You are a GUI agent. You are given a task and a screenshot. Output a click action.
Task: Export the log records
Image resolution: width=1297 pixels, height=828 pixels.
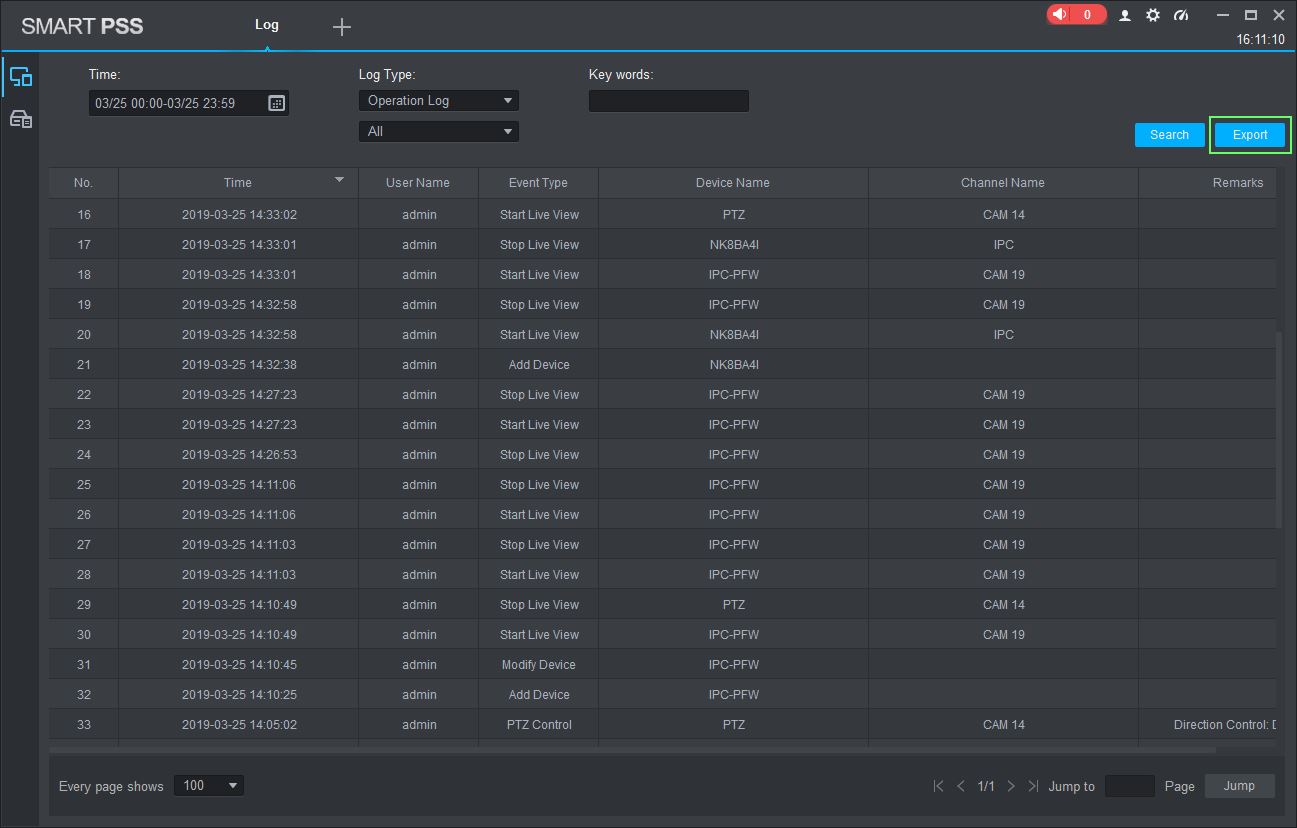(x=1249, y=134)
